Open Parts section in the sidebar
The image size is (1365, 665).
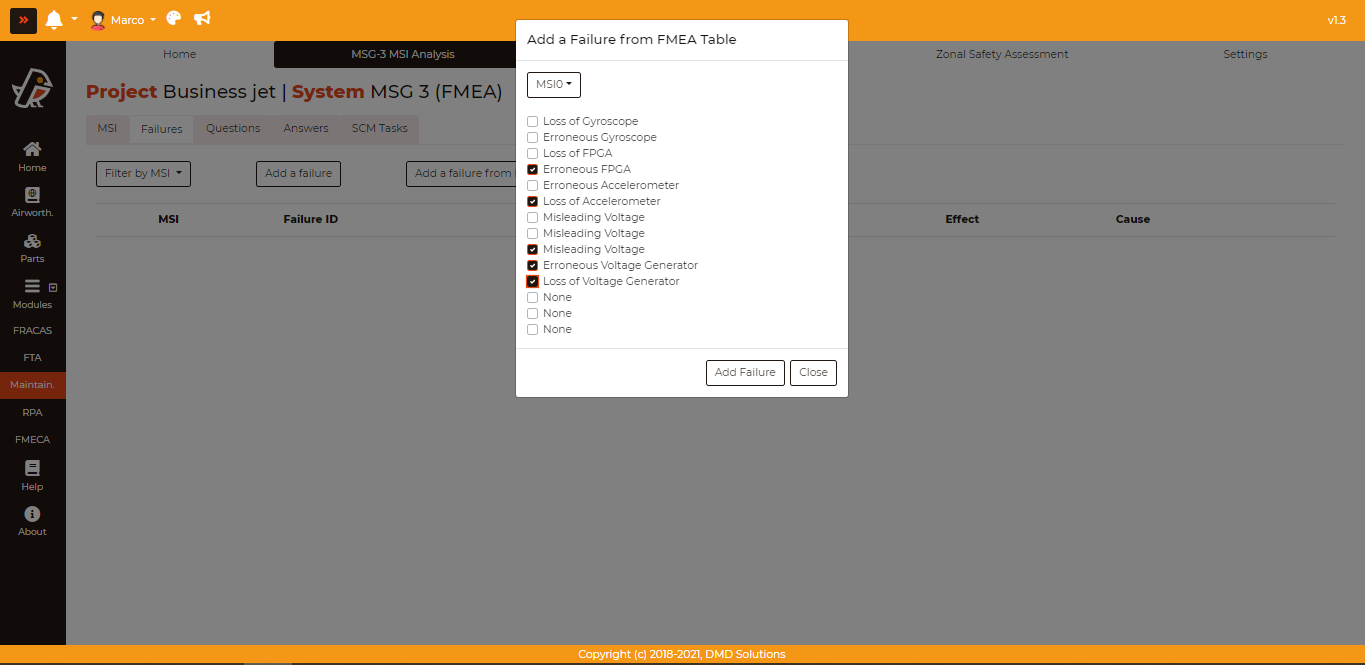coord(32,248)
